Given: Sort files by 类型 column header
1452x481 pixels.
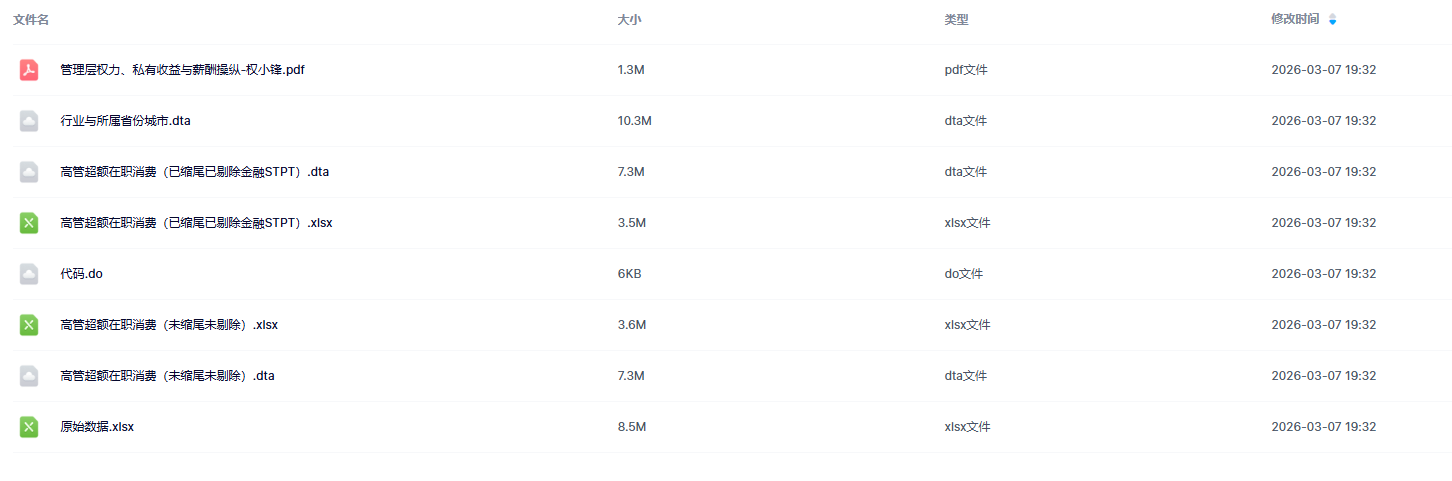Looking at the screenshot, I should click(x=956, y=20).
